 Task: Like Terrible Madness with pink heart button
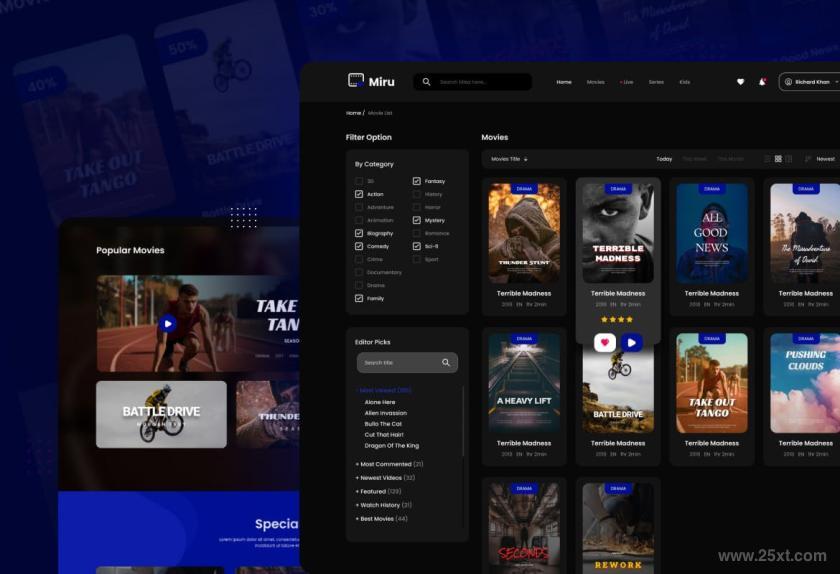tap(605, 342)
